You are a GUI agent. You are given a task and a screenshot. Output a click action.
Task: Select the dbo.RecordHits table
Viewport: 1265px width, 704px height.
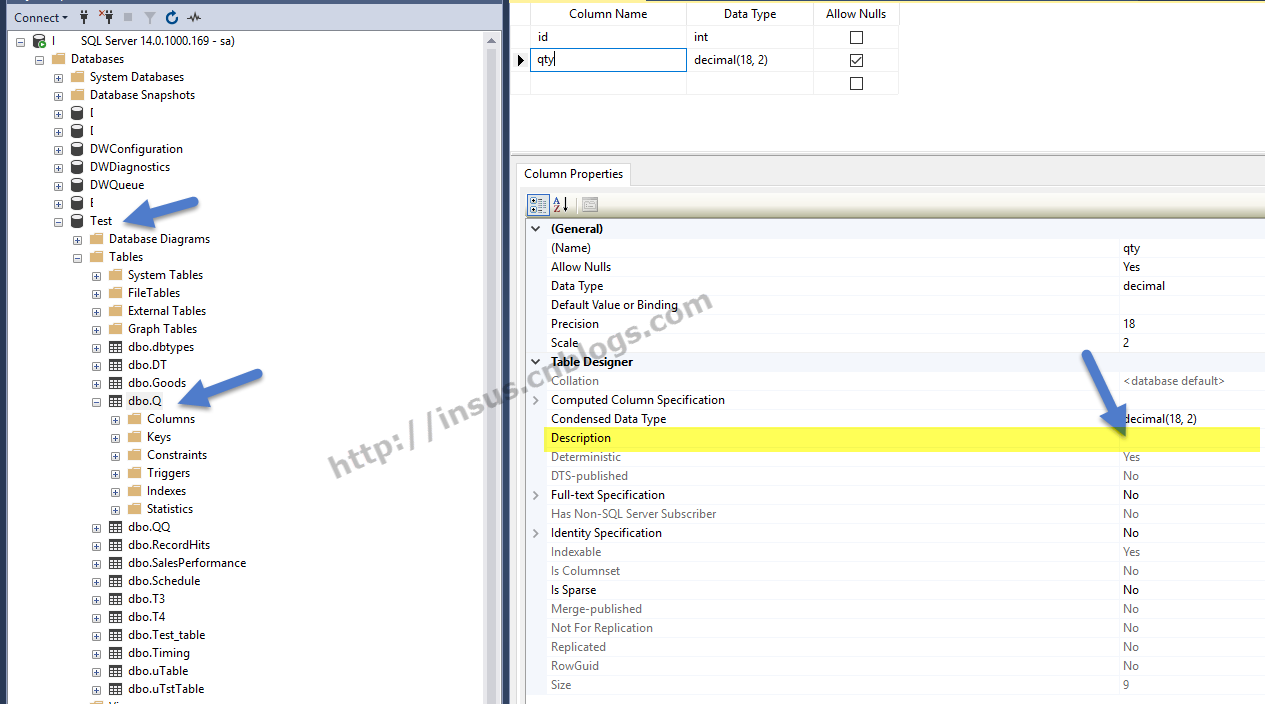pyautogui.click(x=168, y=545)
